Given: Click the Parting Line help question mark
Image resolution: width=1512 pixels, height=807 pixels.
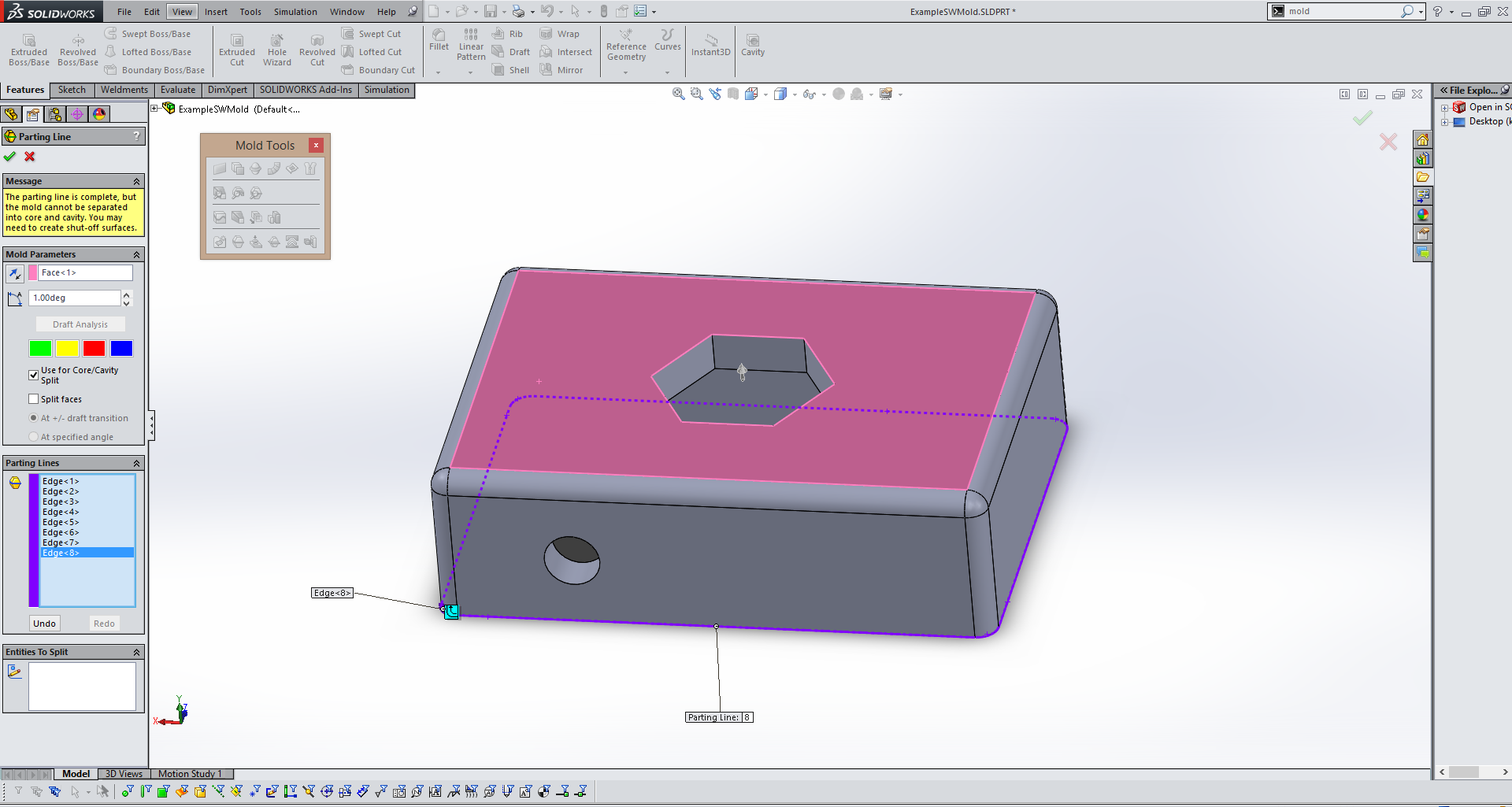Looking at the screenshot, I should 136,136.
